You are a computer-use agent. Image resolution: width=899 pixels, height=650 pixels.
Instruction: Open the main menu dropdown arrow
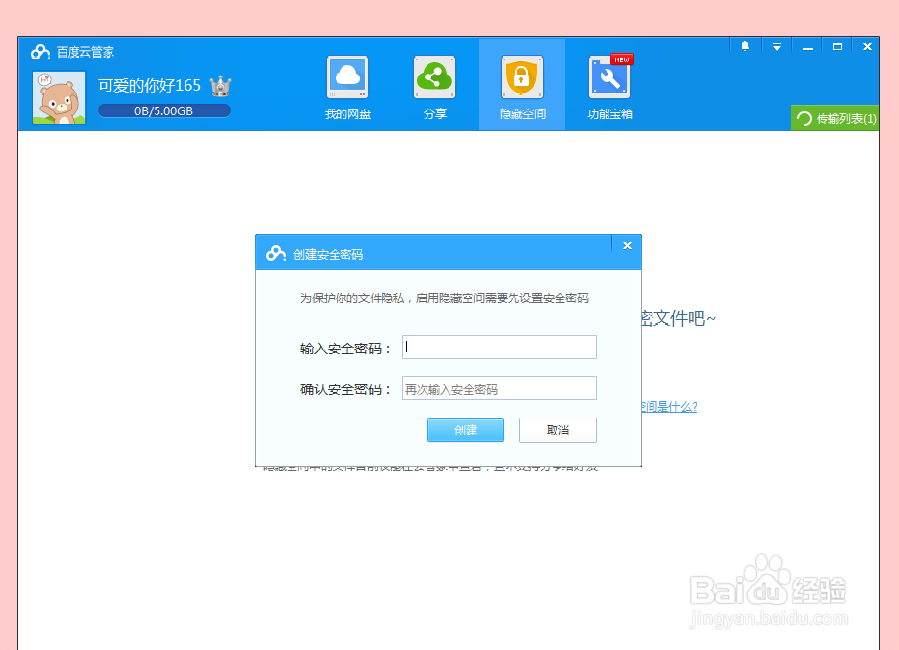click(776, 46)
